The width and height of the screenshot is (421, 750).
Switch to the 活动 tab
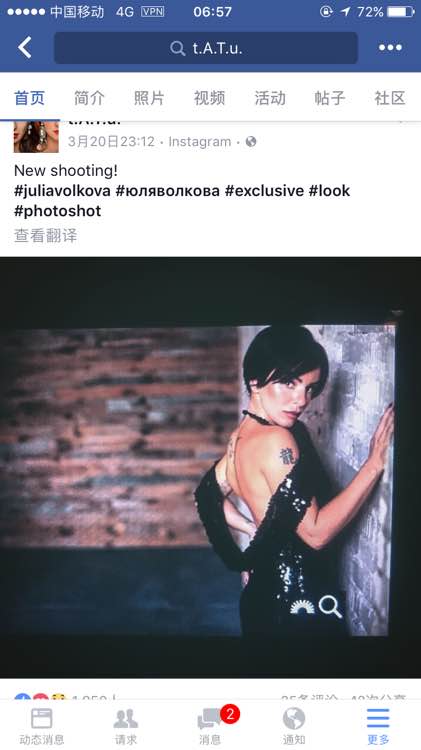[x=270, y=98]
